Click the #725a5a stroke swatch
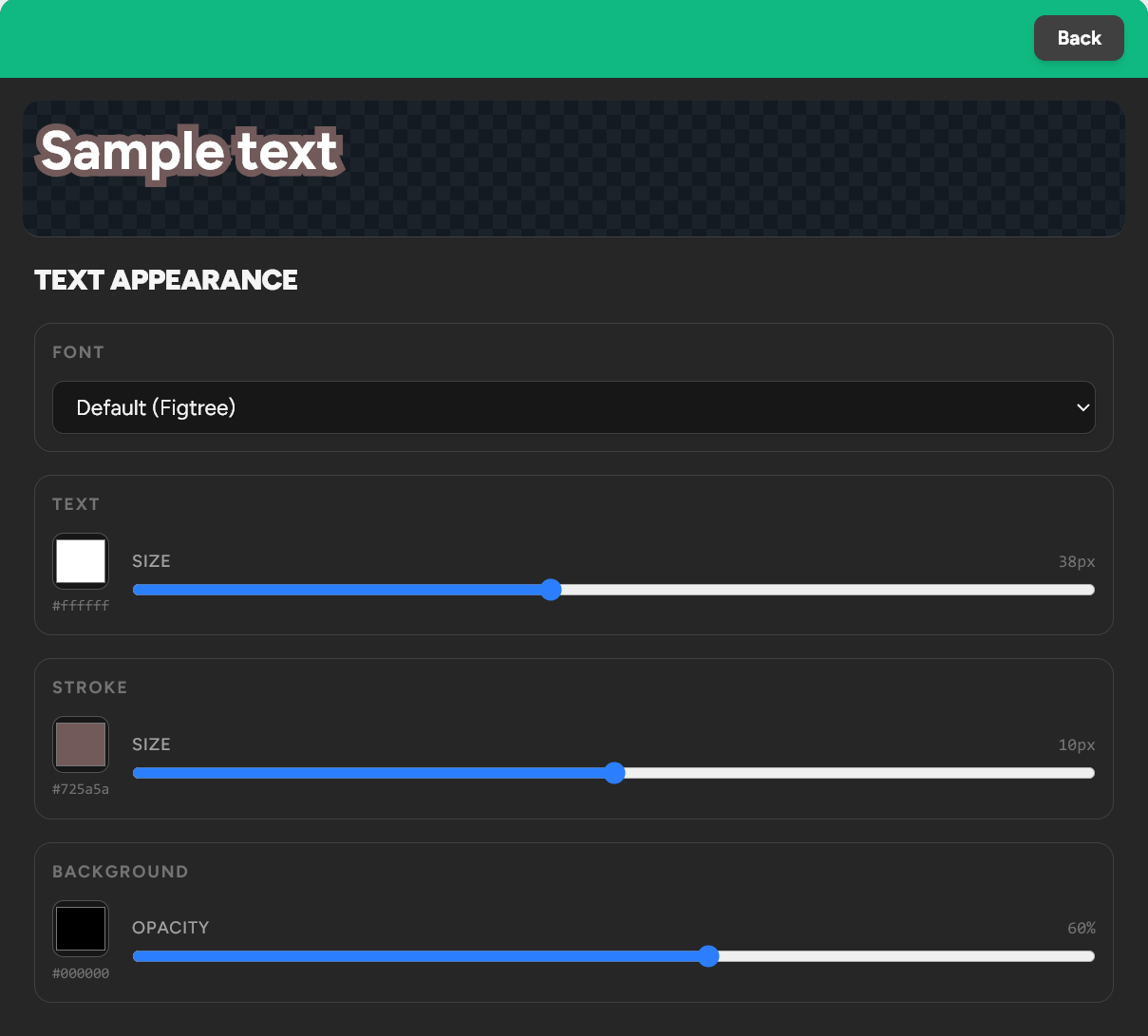 pyautogui.click(x=81, y=744)
